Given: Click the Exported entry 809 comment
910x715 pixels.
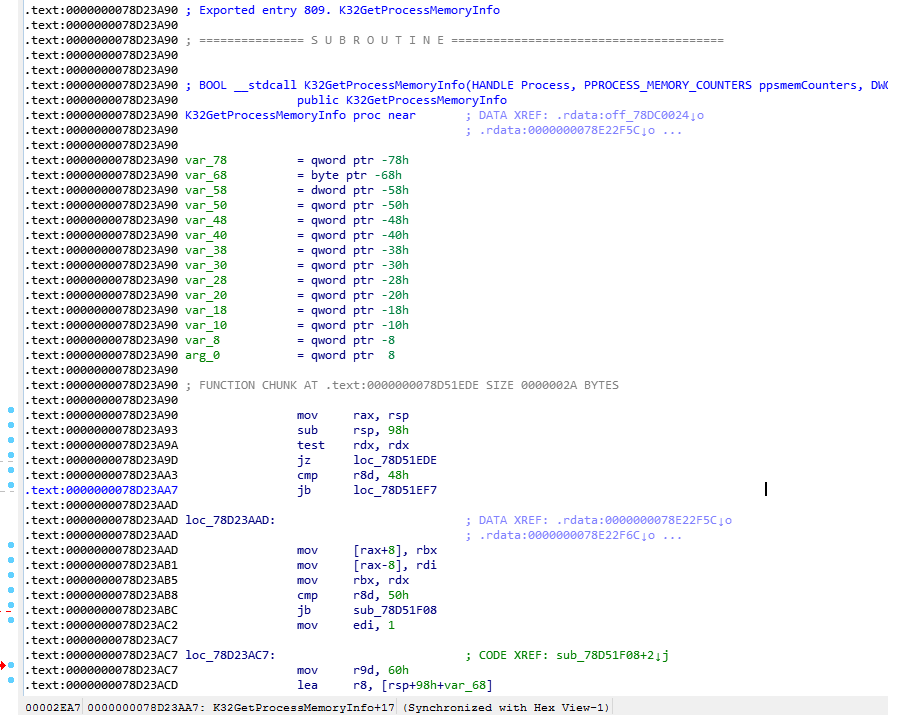Looking at the screenshot, I should tap(342, 10).
